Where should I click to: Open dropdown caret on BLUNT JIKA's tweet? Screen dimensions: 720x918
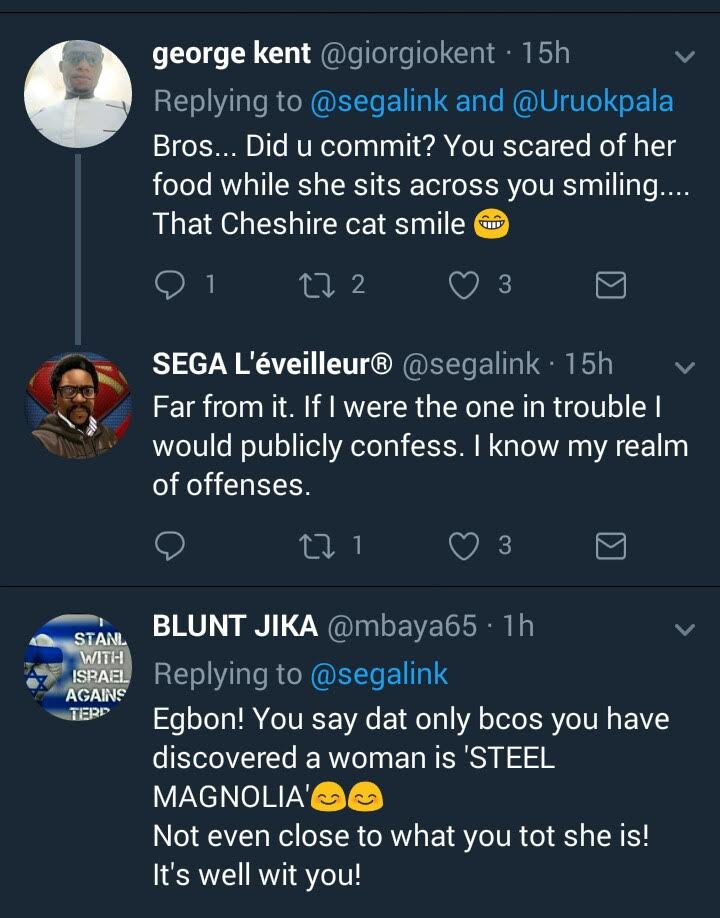coord(685,629)
